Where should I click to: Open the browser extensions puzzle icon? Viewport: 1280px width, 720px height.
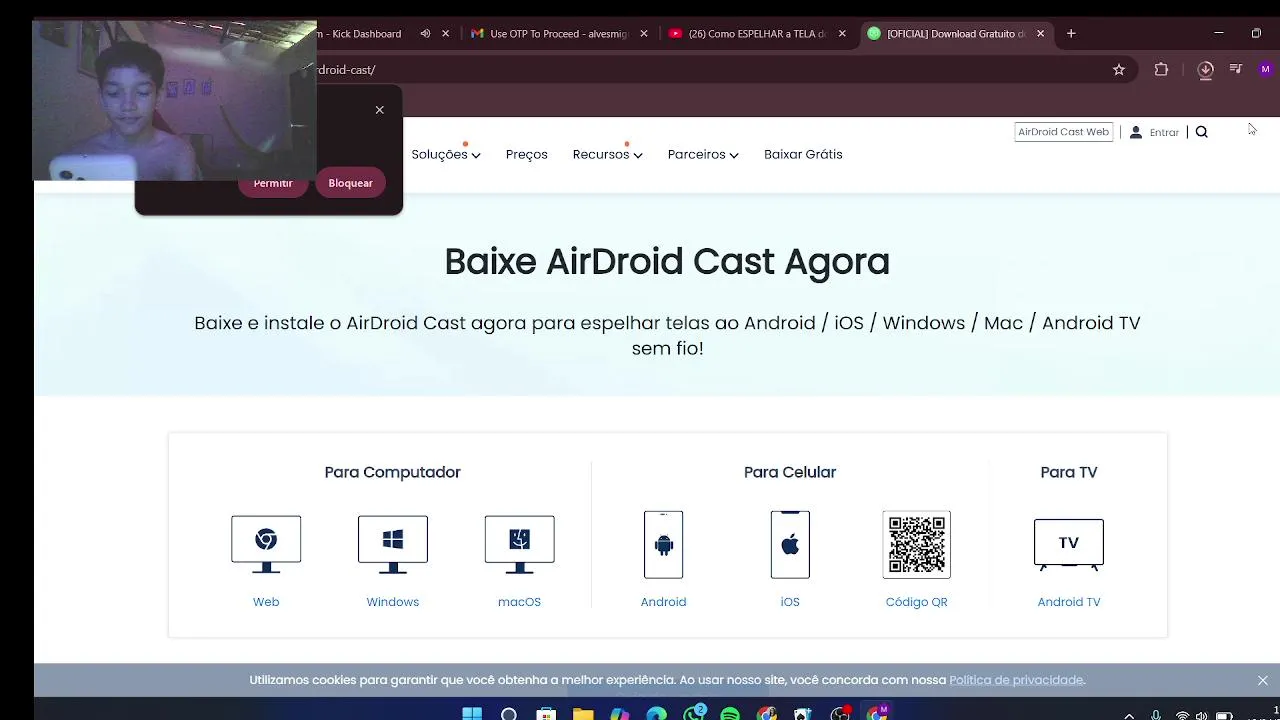[x=1161, y=70]
